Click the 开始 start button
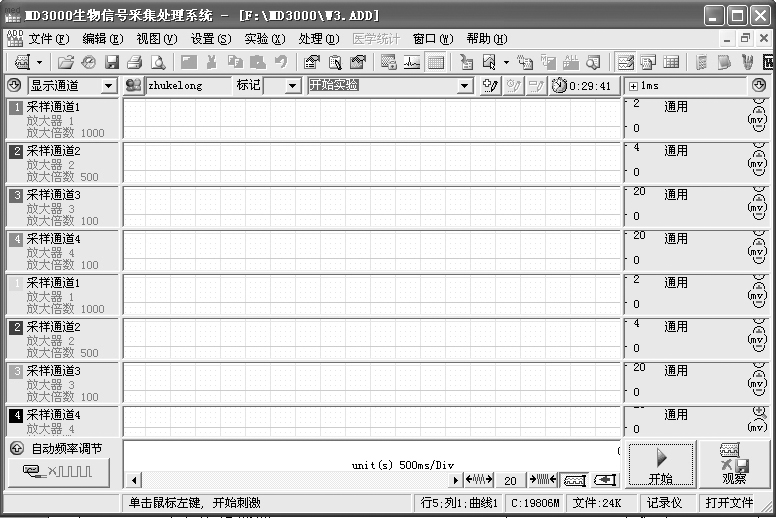The width and height of the screenshot is (776, 518). [661, 465]
